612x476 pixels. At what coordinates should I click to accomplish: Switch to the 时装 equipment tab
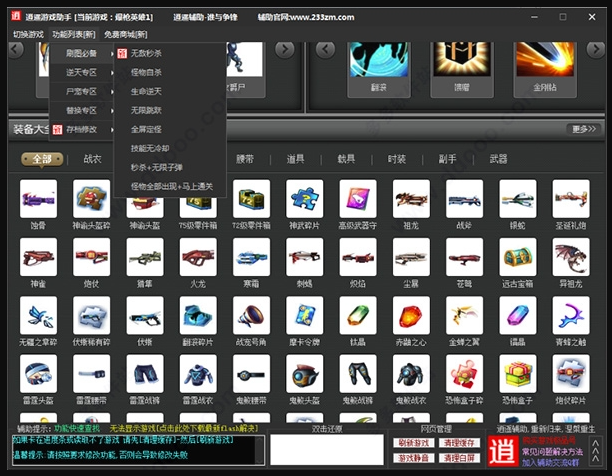click(x=397, y=158)
